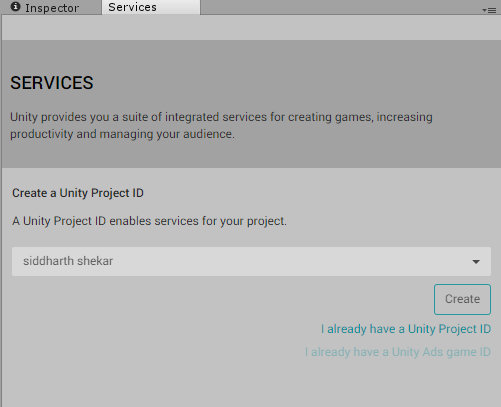Expand the organization dropdown arrow

click(x=476, y=262)
